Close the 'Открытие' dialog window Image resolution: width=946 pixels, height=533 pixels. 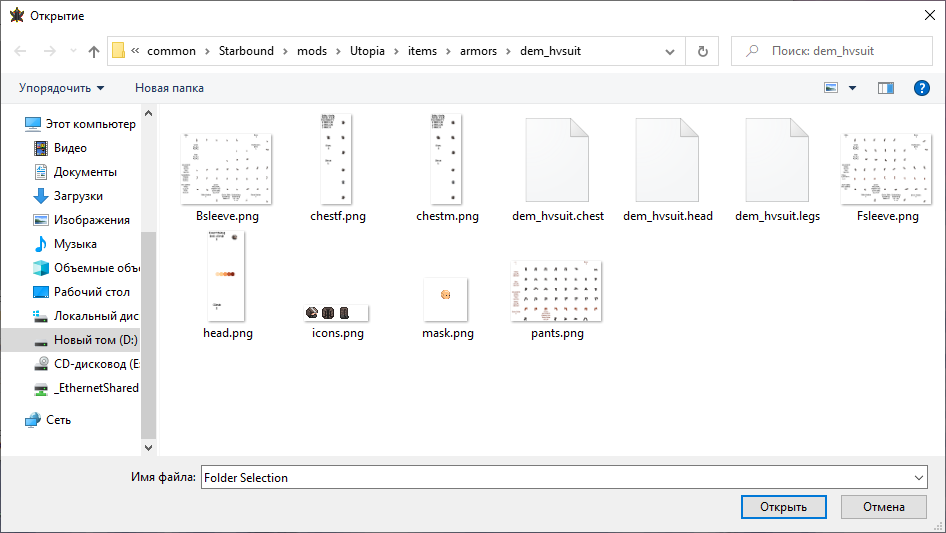(x=930, y=16)
